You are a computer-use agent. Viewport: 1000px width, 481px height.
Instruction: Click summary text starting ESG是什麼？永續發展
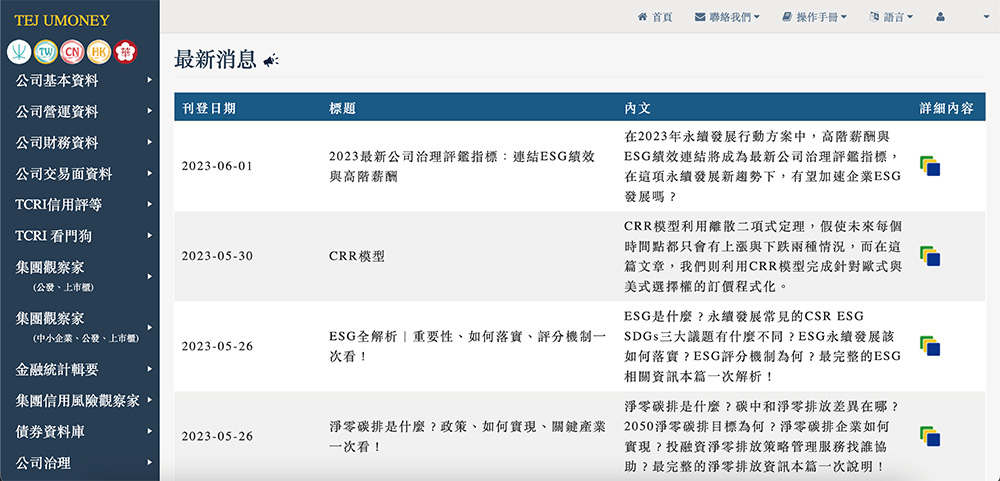(763, 346)
